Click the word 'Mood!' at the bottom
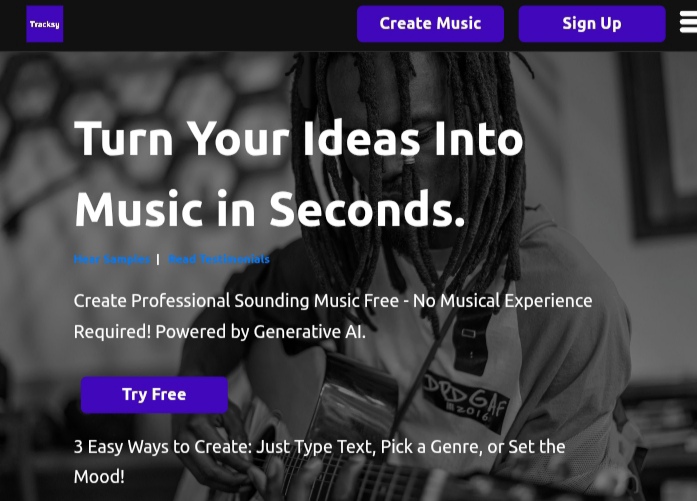697x501 pixels. [99, 477]
